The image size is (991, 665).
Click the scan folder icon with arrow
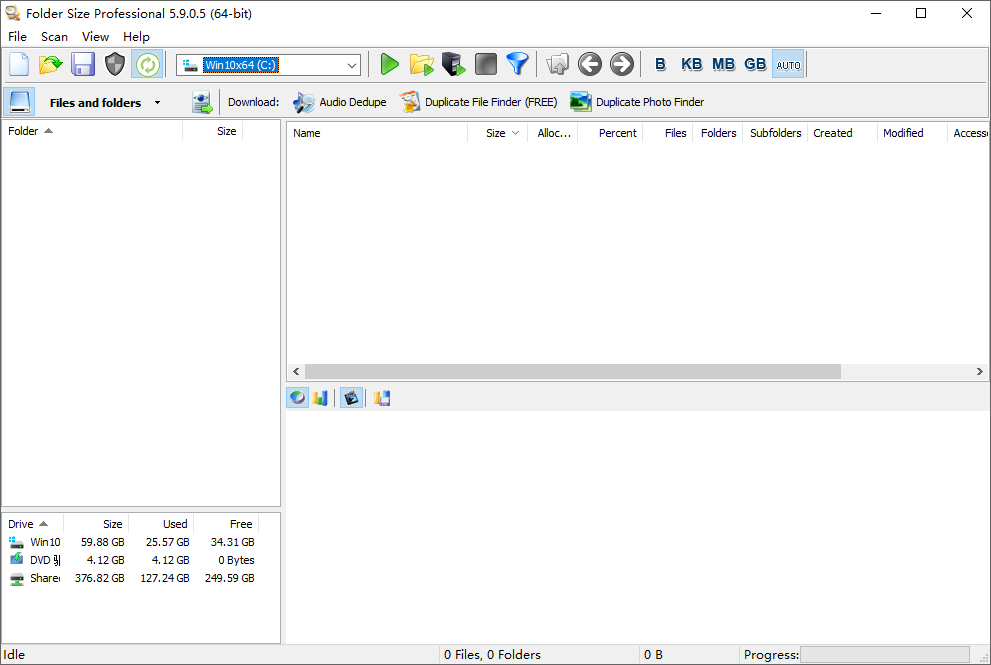pos(422,64)
